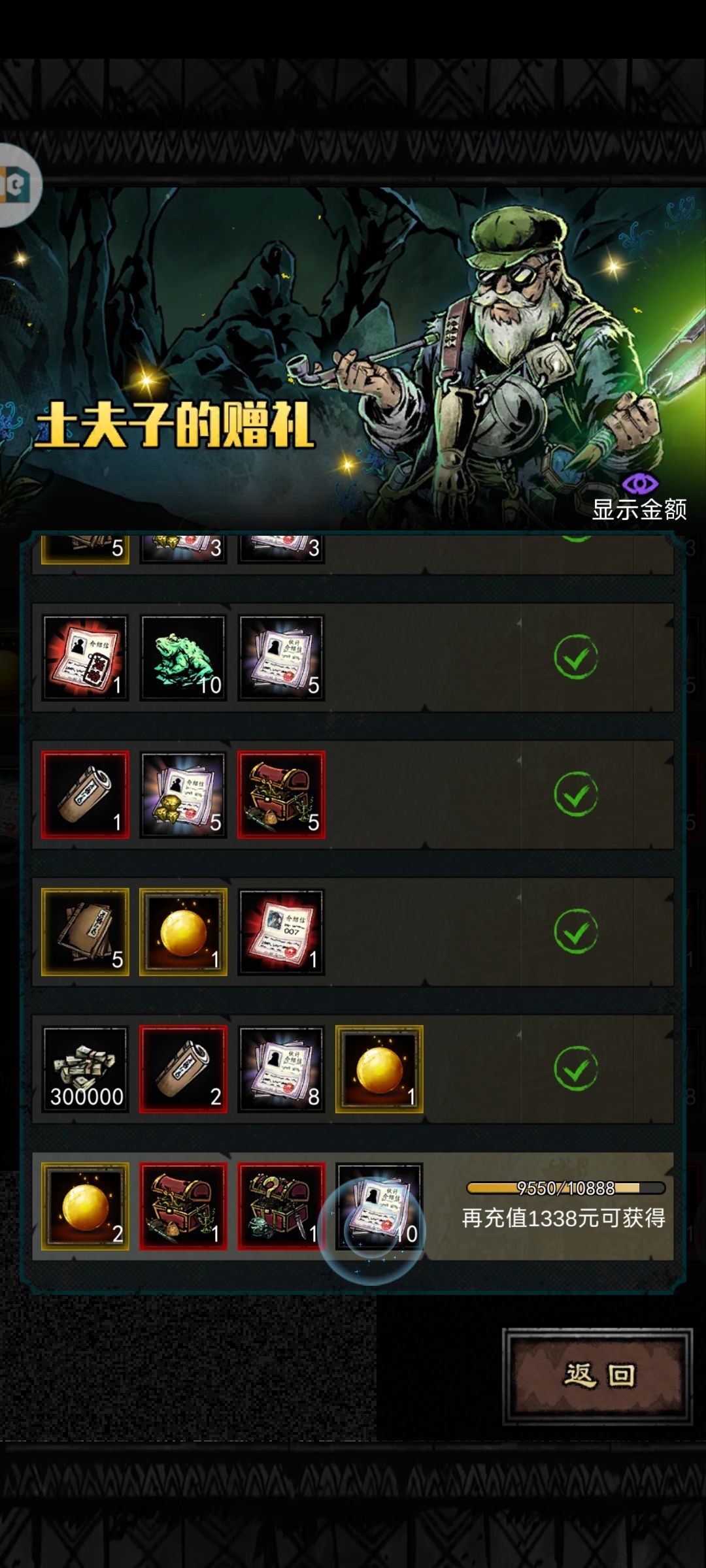Tap the green checkmark in old books row
The height and width of the screenshot is (1568, 706).
tap(576, 932)
